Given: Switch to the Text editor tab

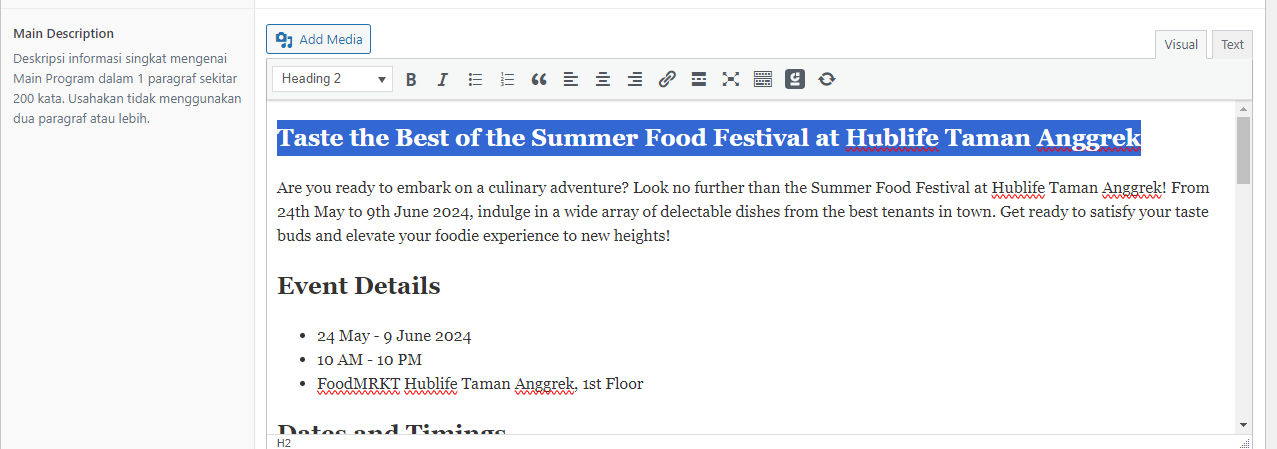Looking at the screenshot, I should point(1232,45).
